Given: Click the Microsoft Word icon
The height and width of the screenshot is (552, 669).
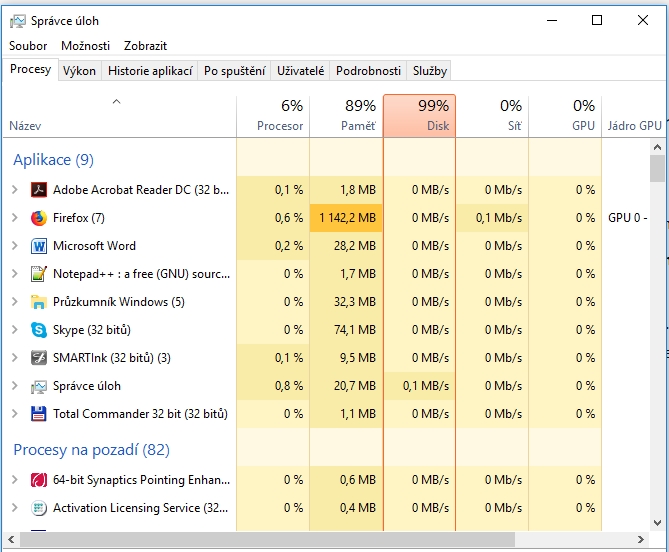Looking at the screenshot, I should (39, 246).
